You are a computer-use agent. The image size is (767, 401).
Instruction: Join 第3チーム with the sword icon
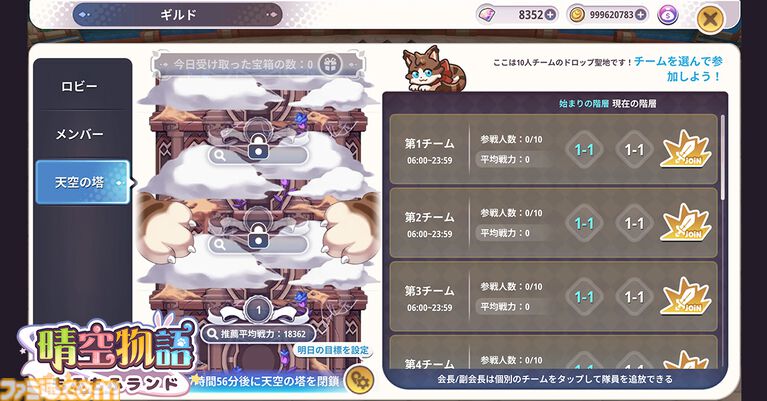pyautogui.click(x=686, y=296)
